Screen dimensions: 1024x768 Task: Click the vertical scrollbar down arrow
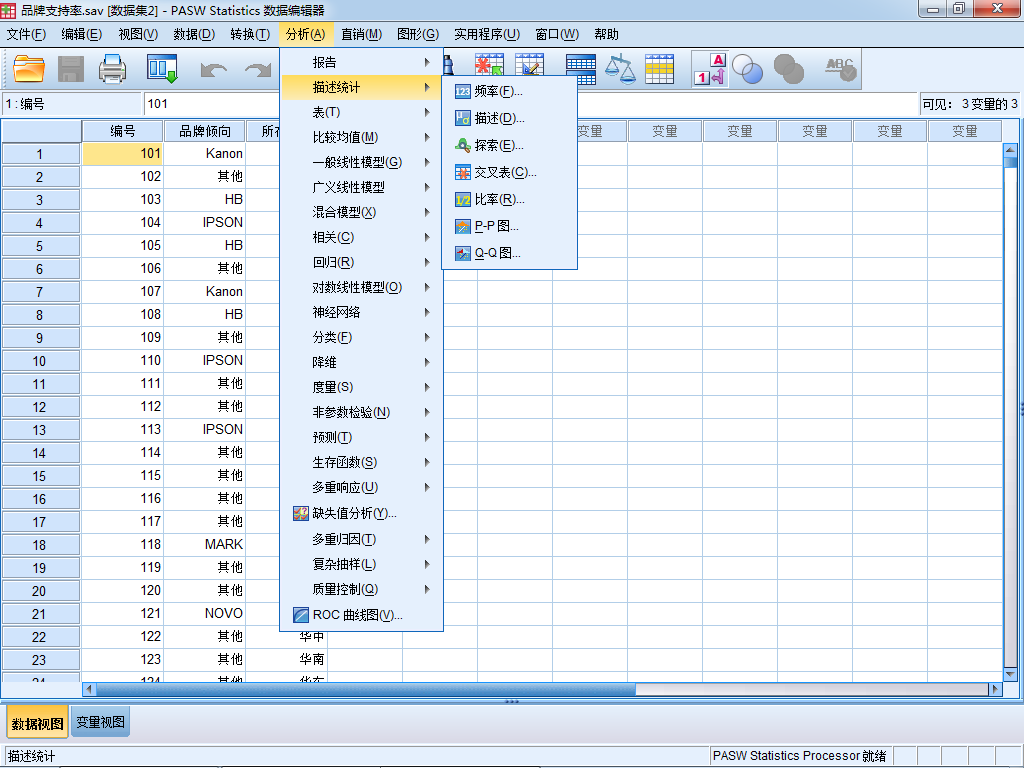(x=1010, y=674)
